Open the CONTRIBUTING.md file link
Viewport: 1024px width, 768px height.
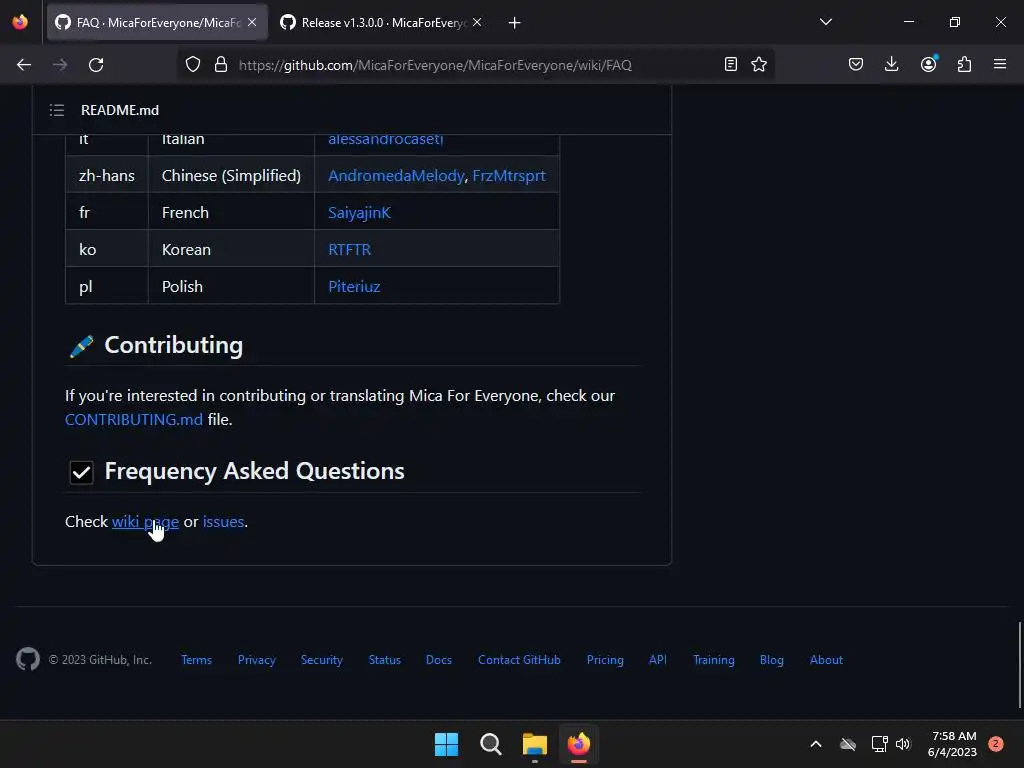(134, 419)
